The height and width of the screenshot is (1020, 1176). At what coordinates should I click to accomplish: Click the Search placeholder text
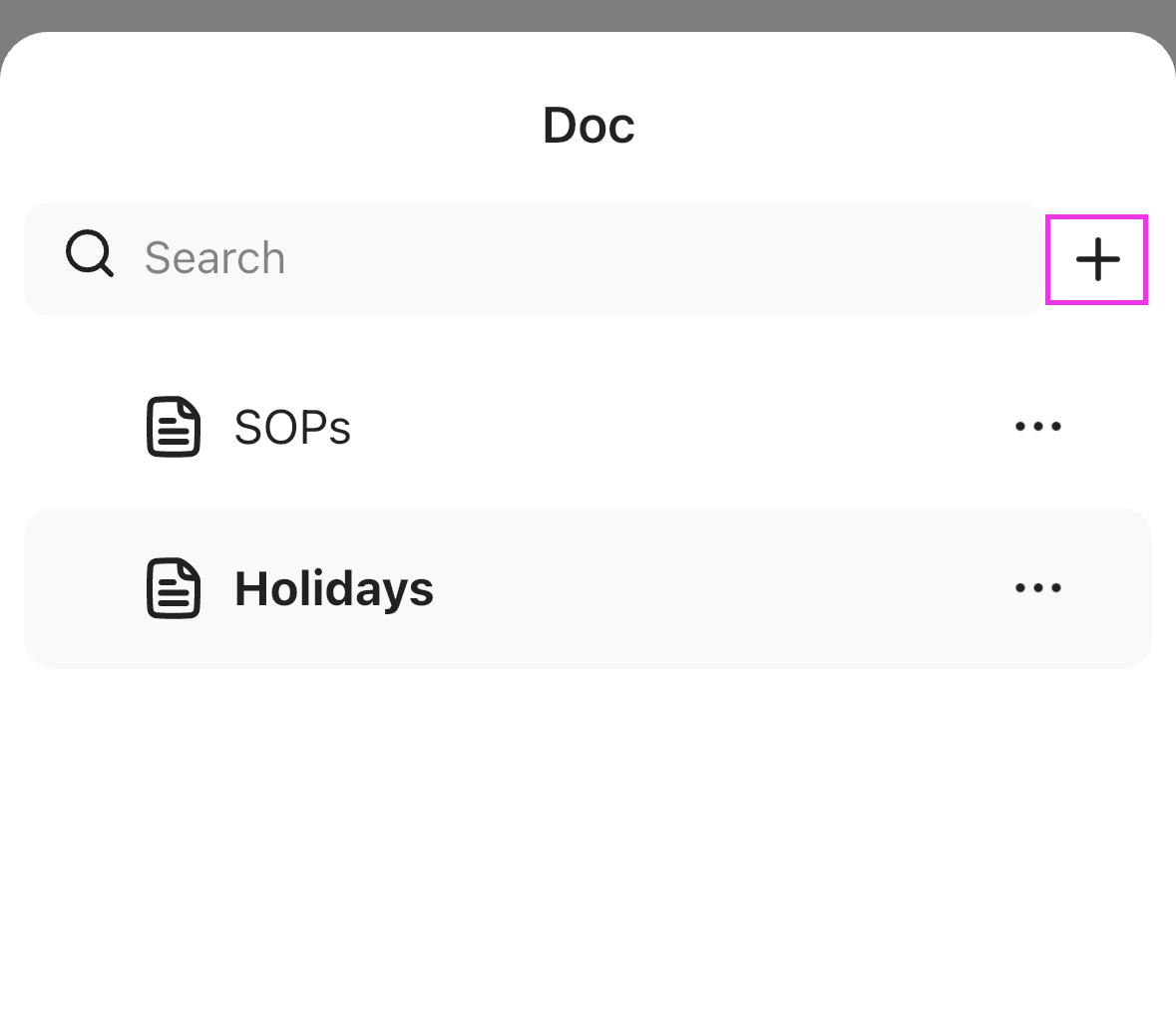coord(214,258)
